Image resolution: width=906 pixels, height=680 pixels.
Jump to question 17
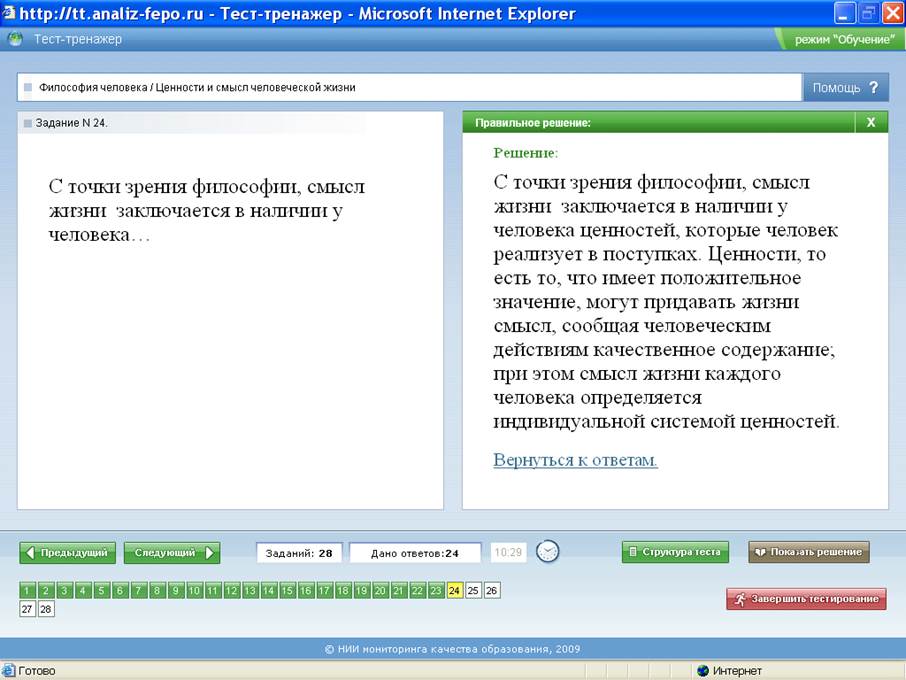[324, 590]
